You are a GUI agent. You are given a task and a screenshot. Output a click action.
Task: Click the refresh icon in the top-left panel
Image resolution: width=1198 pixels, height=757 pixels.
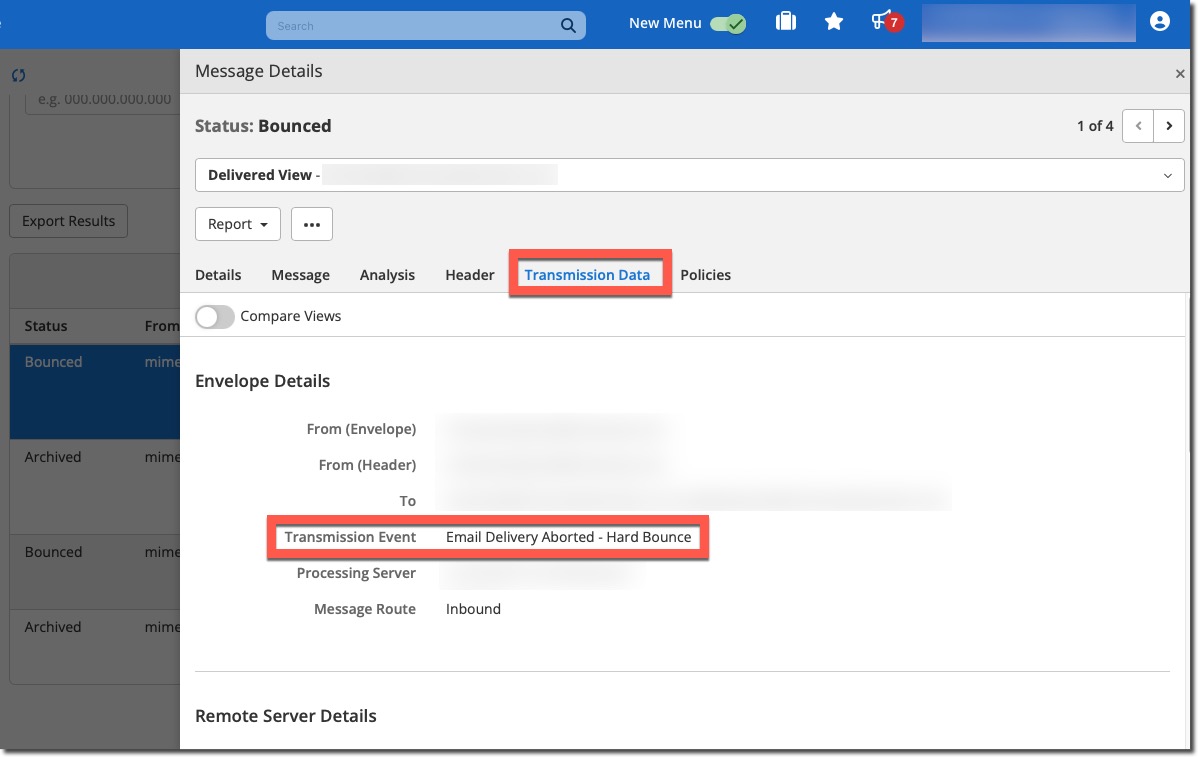[x=19, y=75]
